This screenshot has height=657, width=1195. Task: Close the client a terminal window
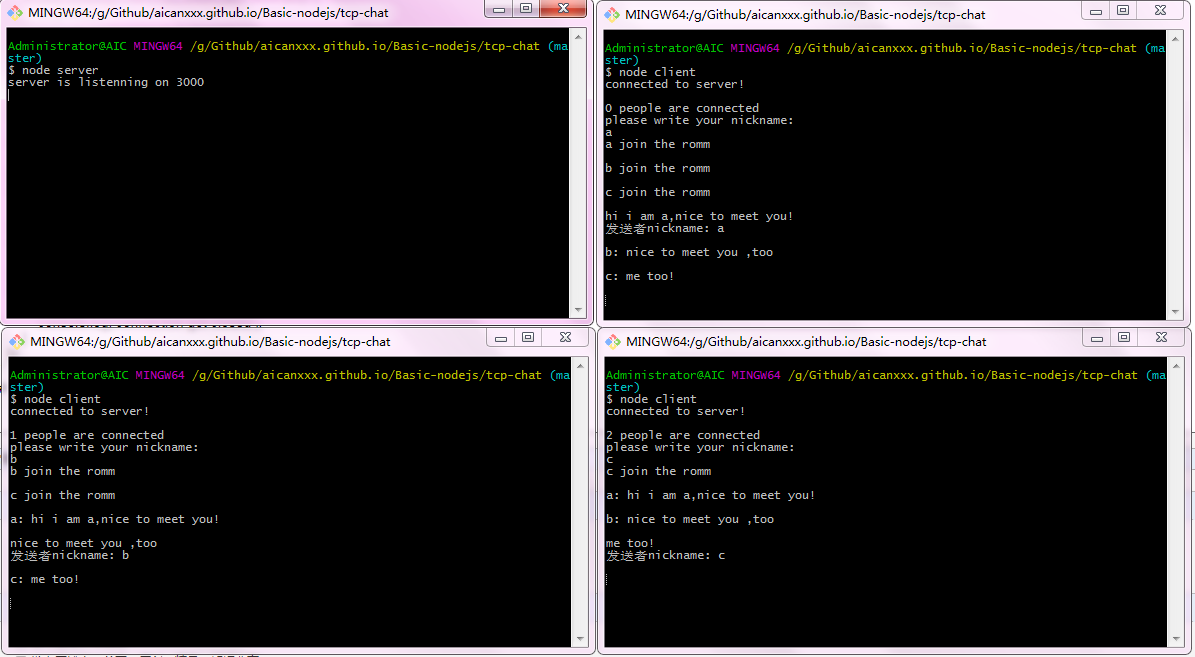[x=1160, y=11]
